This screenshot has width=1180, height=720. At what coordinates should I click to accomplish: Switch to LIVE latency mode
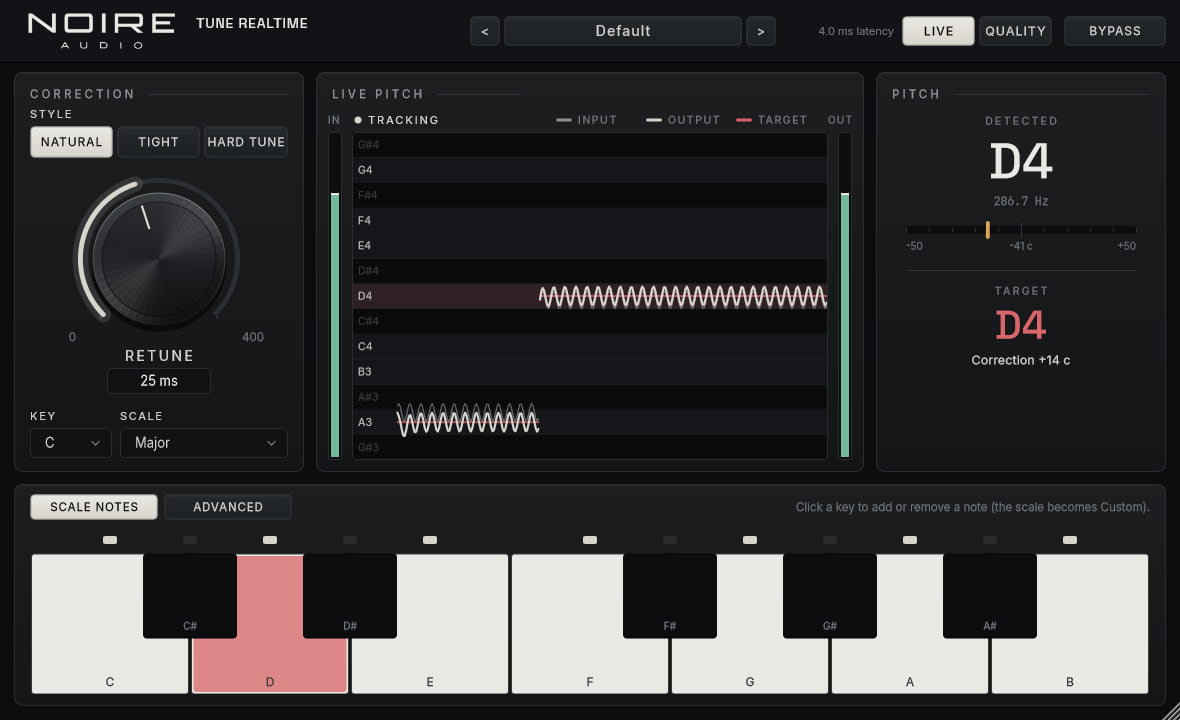click(938, 31)
